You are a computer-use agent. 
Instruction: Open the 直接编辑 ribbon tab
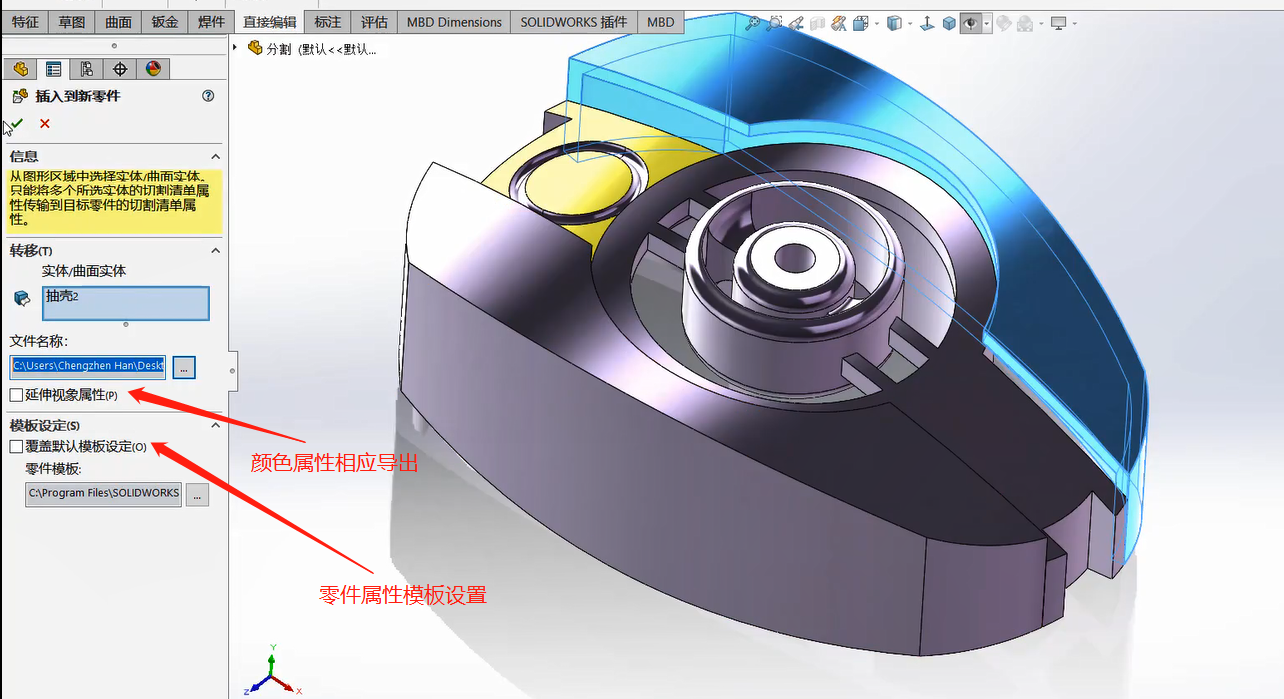pyautogui.click(x=270, y=22)
